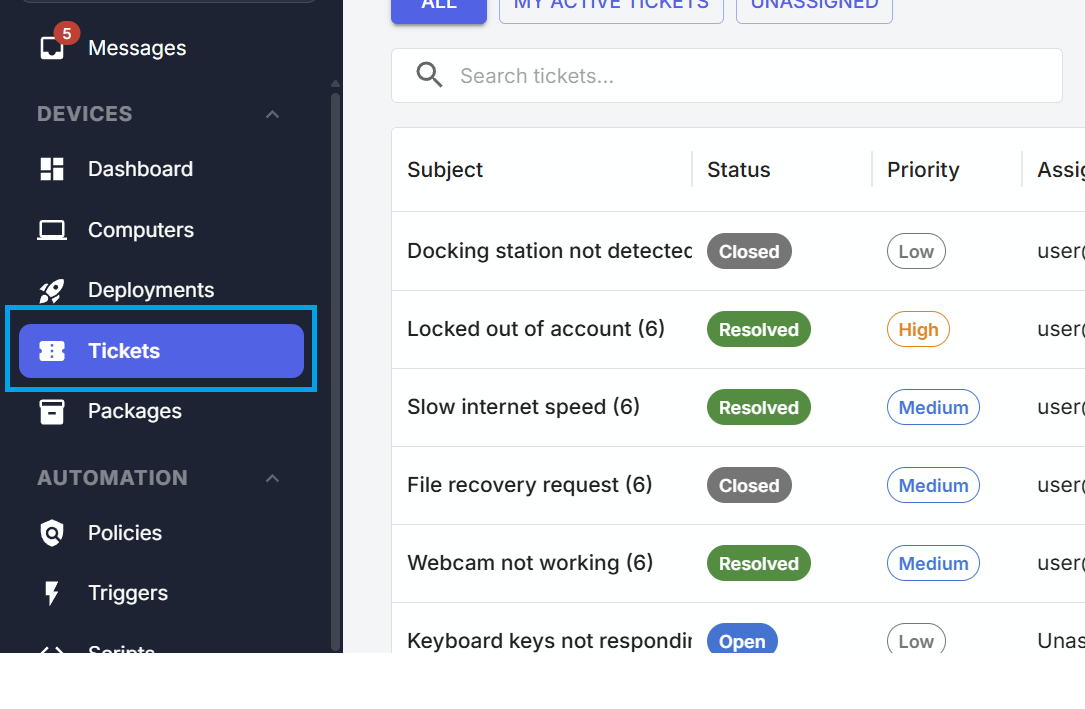Sort tickets by the Priority column

(922, 169)
